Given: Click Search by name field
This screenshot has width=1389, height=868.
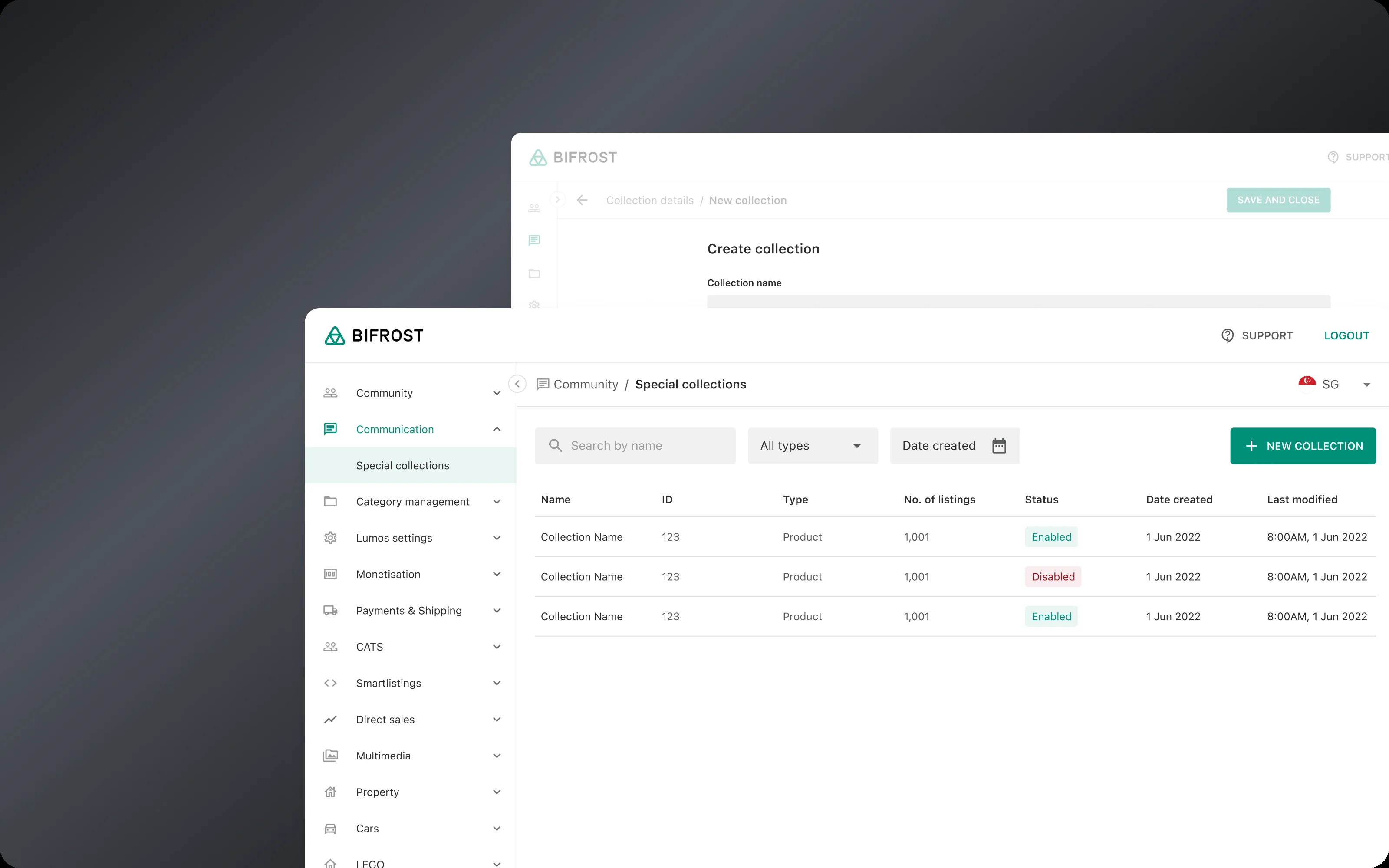Looking at the screenshot, I should (x=635, y=446).
